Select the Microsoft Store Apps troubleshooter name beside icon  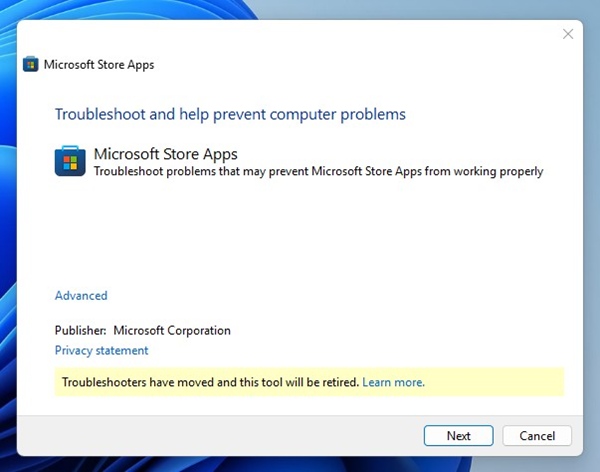(165, 154)
